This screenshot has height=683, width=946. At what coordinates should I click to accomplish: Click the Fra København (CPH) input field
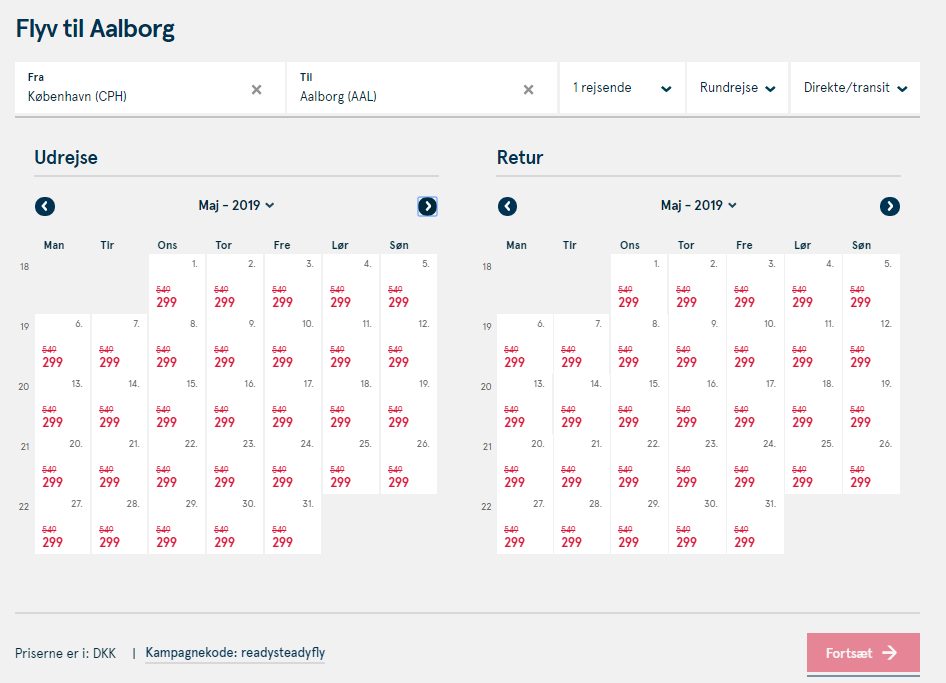(150, 87)
